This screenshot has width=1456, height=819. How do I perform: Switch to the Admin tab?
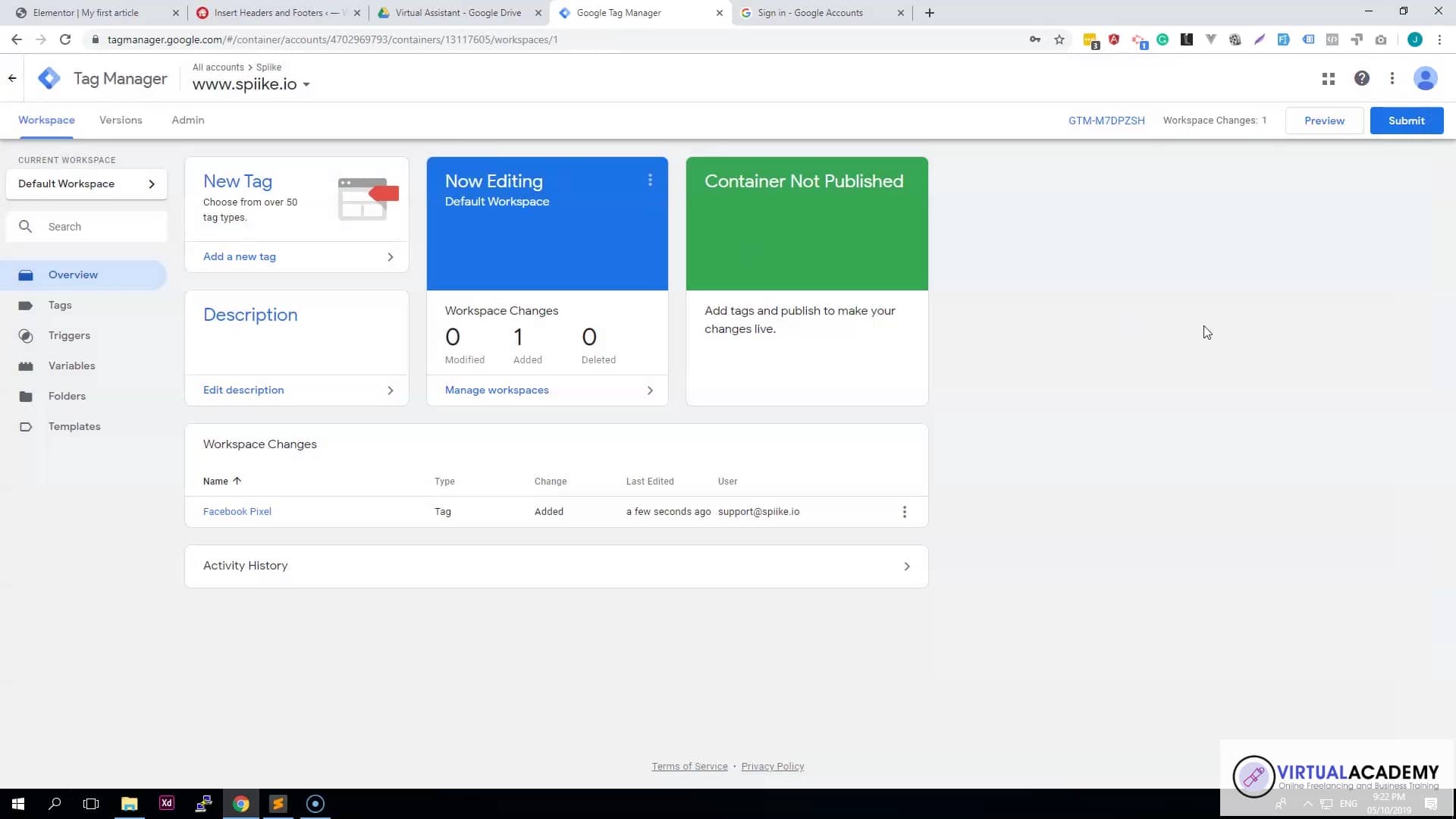coord(188,120)
